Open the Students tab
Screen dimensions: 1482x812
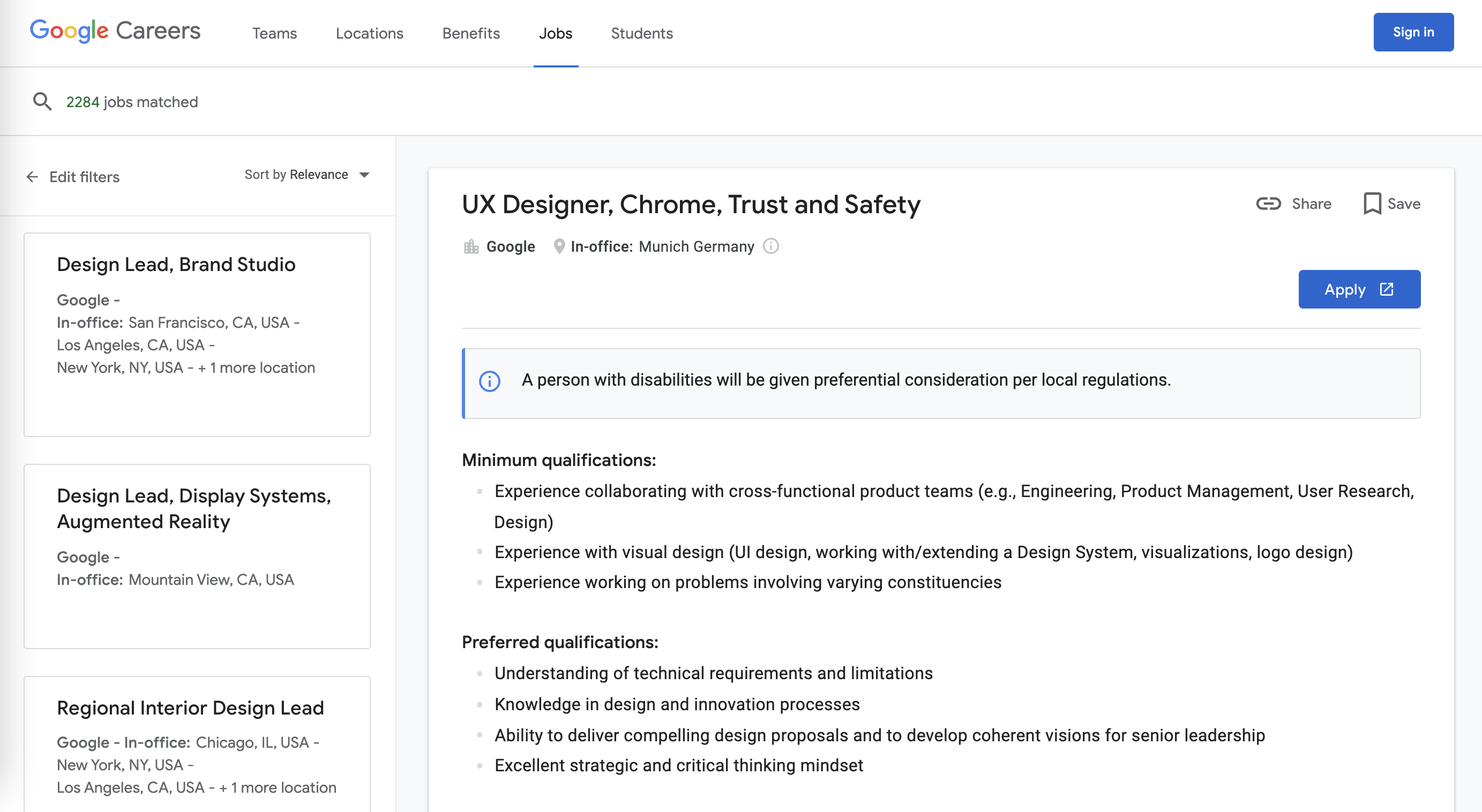point(641,33)
